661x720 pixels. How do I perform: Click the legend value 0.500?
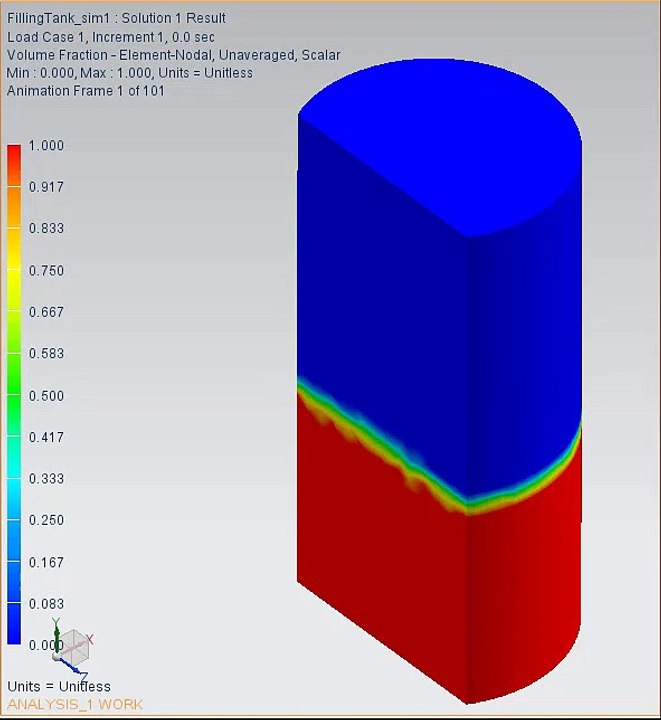[x=46, y=396]
